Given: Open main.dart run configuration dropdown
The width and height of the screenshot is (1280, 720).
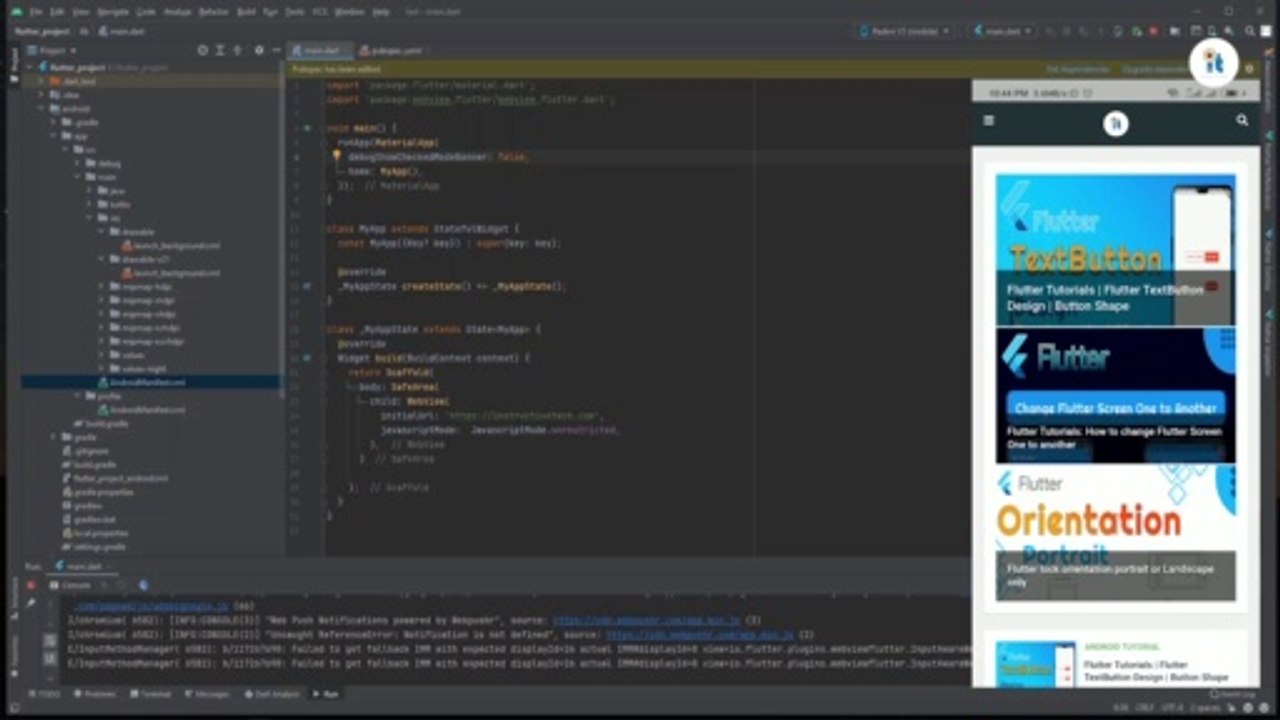Looking at the screenshot, I should pos(1003,31).
